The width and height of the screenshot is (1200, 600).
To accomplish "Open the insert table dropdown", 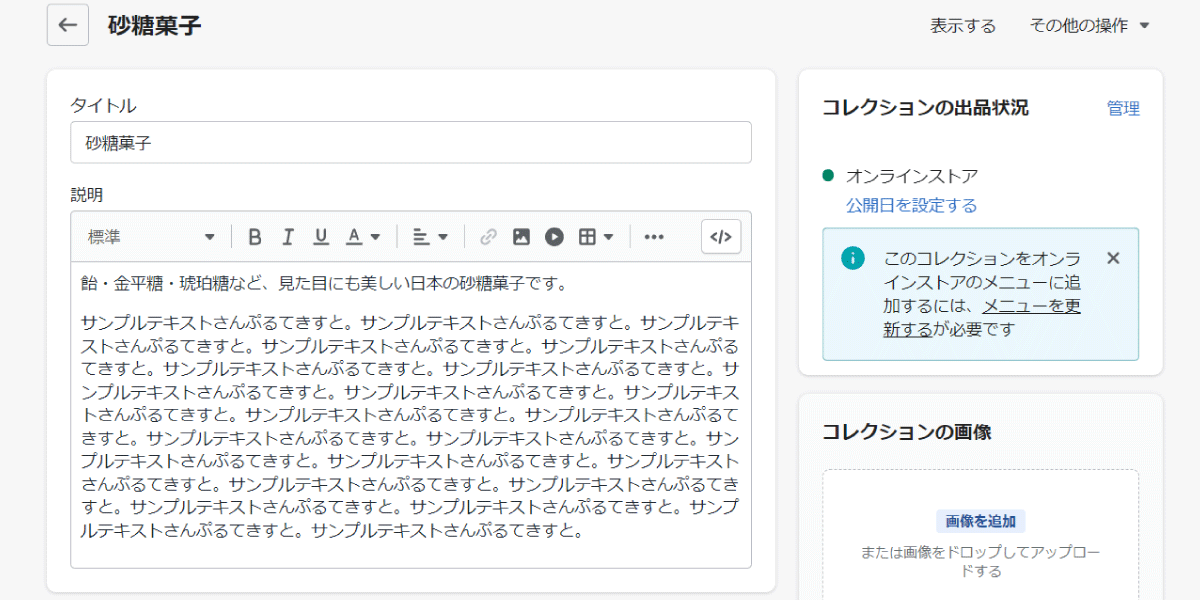I will point(596,237).
